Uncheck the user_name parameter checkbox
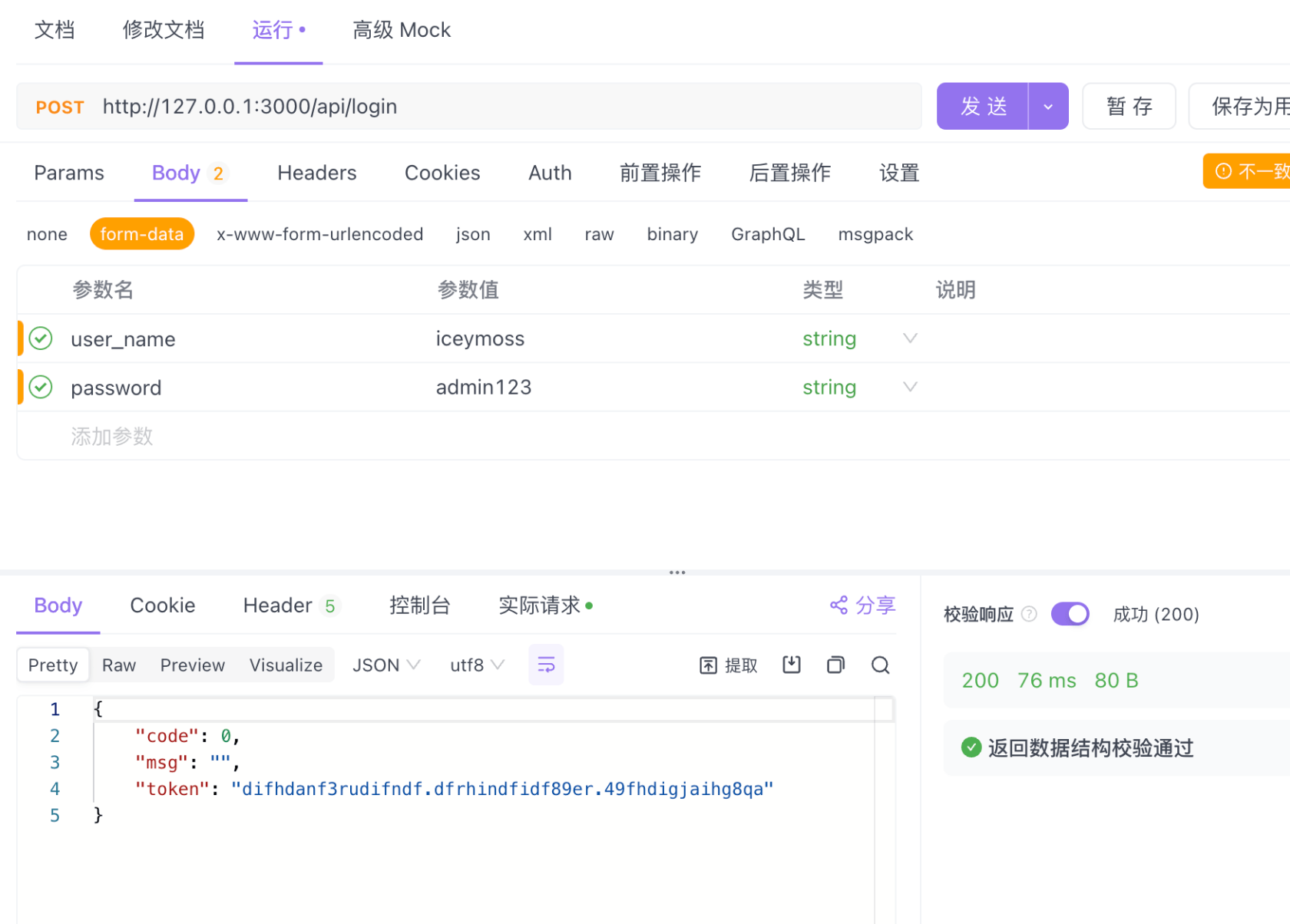Viewport: 1290px width, 924px height. tap(41, 338)
